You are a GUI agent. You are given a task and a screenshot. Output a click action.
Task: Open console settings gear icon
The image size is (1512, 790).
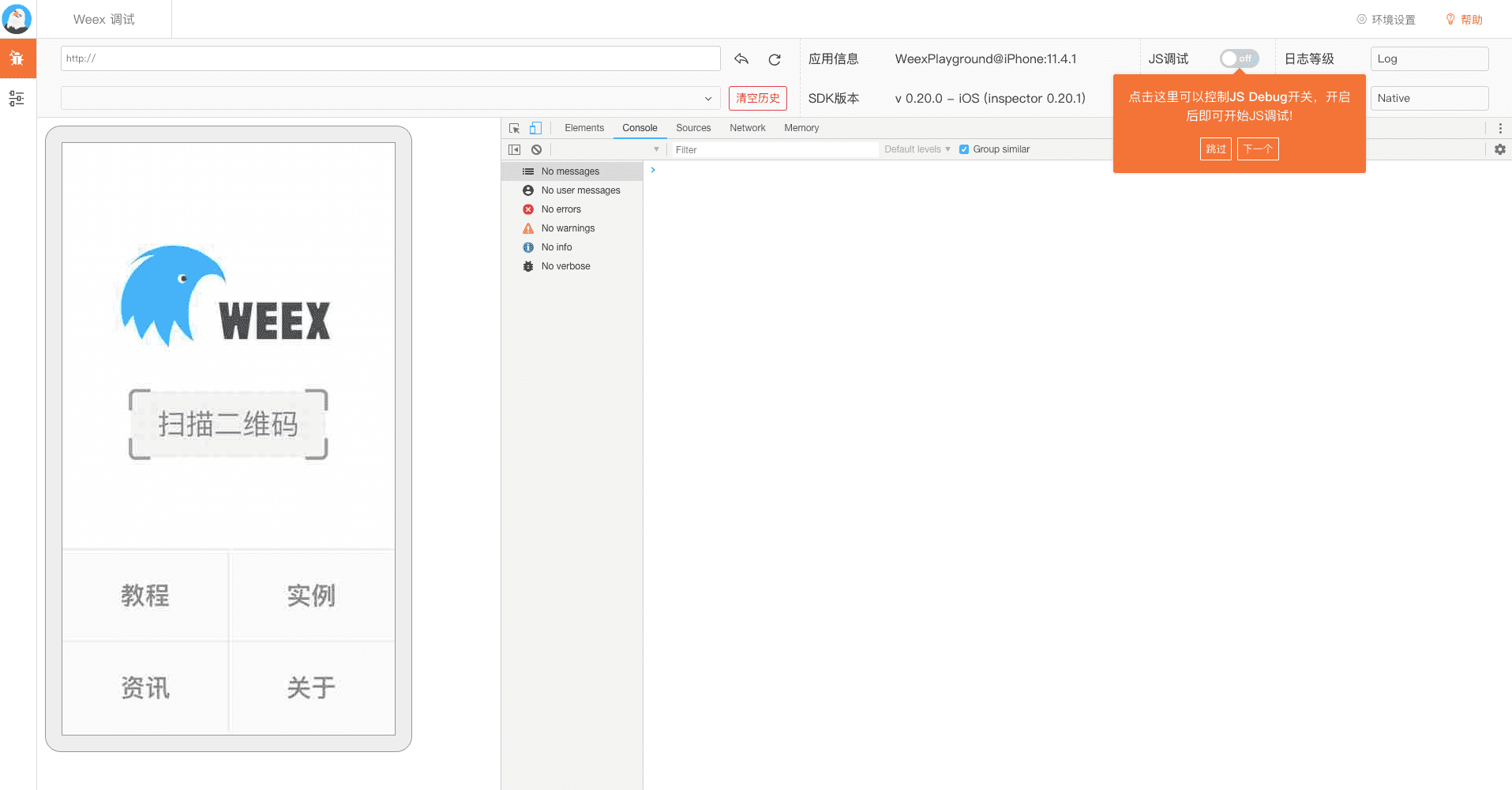pyautogui.click(x=1500, y=149)
